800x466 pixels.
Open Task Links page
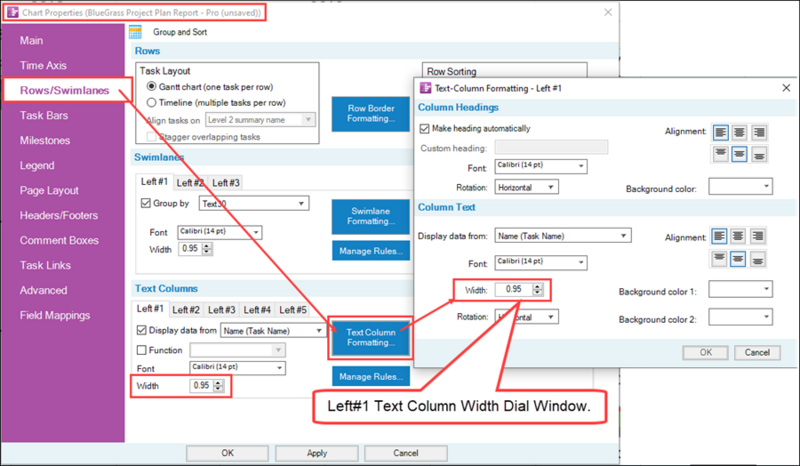pyautogui.click(x=45, y=265)
